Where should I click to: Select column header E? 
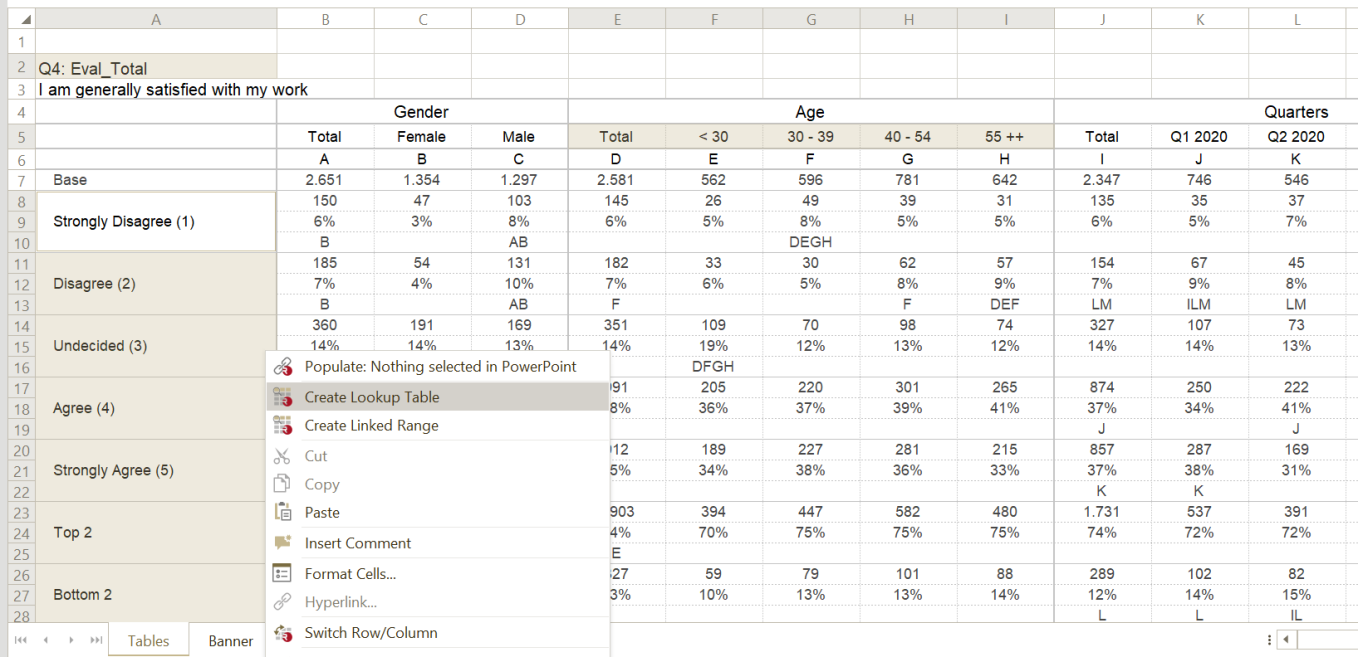click(x=617, y=18)
